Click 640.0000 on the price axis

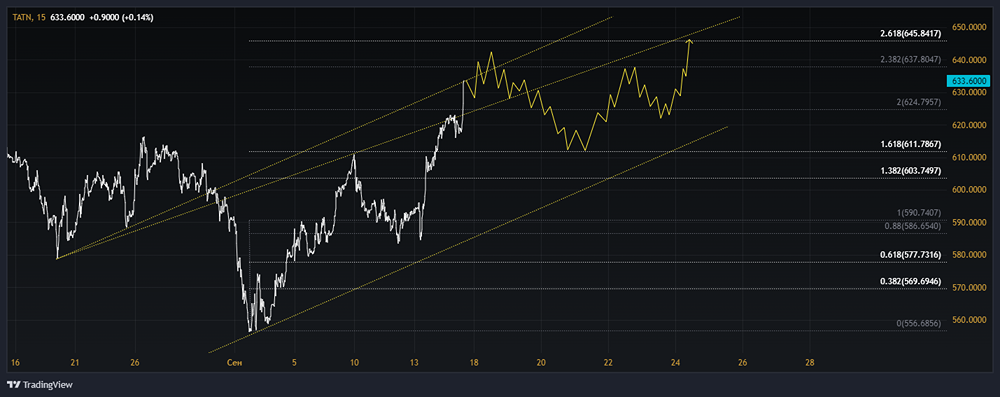[x=969, y=60]
